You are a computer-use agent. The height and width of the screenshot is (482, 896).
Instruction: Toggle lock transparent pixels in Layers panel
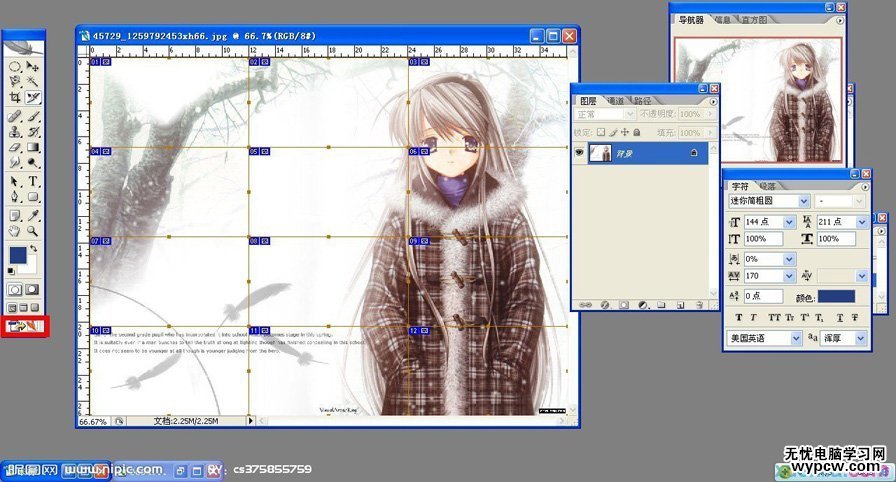pyautogui.click(x=601, y=132)
